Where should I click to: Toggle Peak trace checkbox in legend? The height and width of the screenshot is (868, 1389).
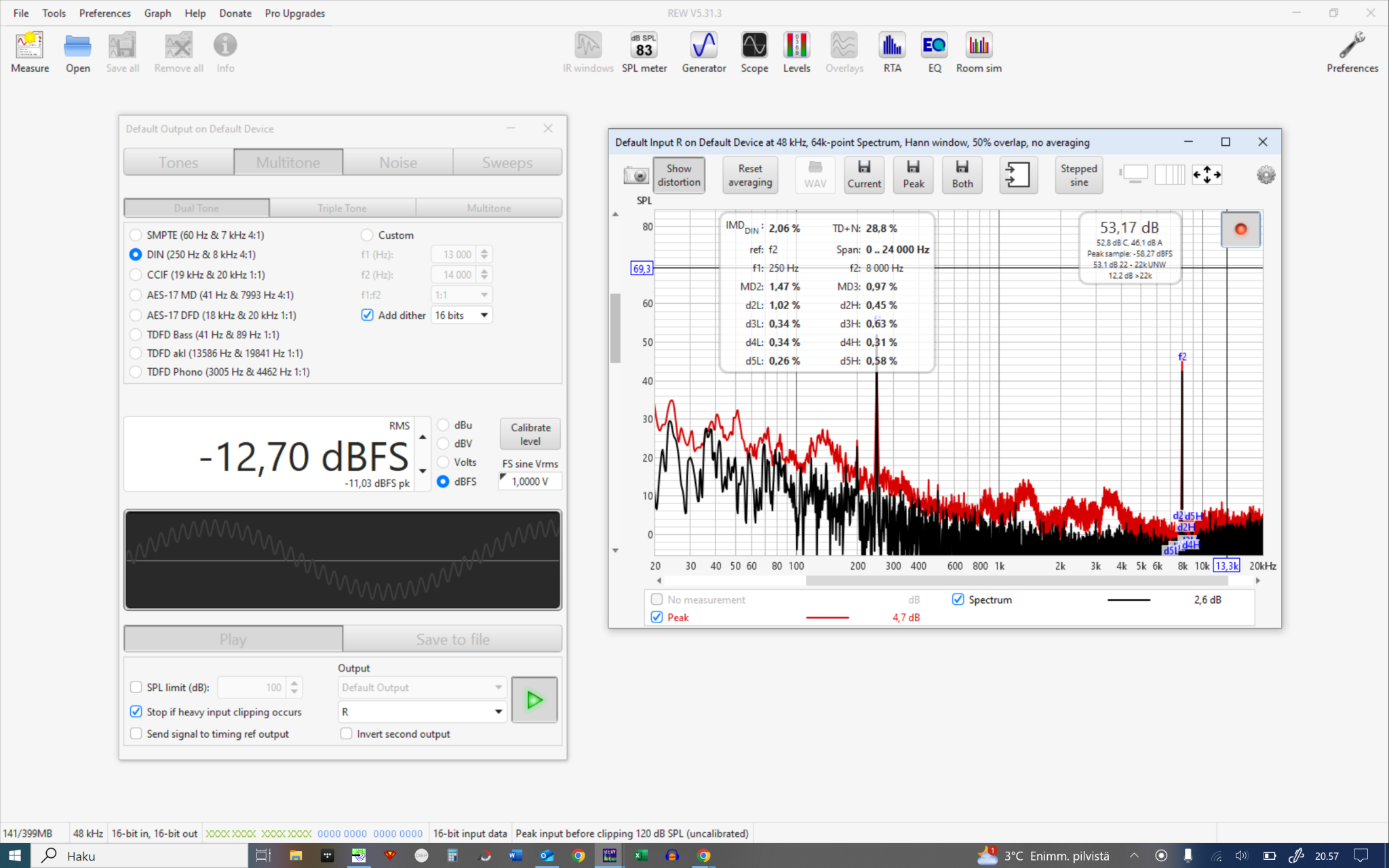[x=657, y=617]
